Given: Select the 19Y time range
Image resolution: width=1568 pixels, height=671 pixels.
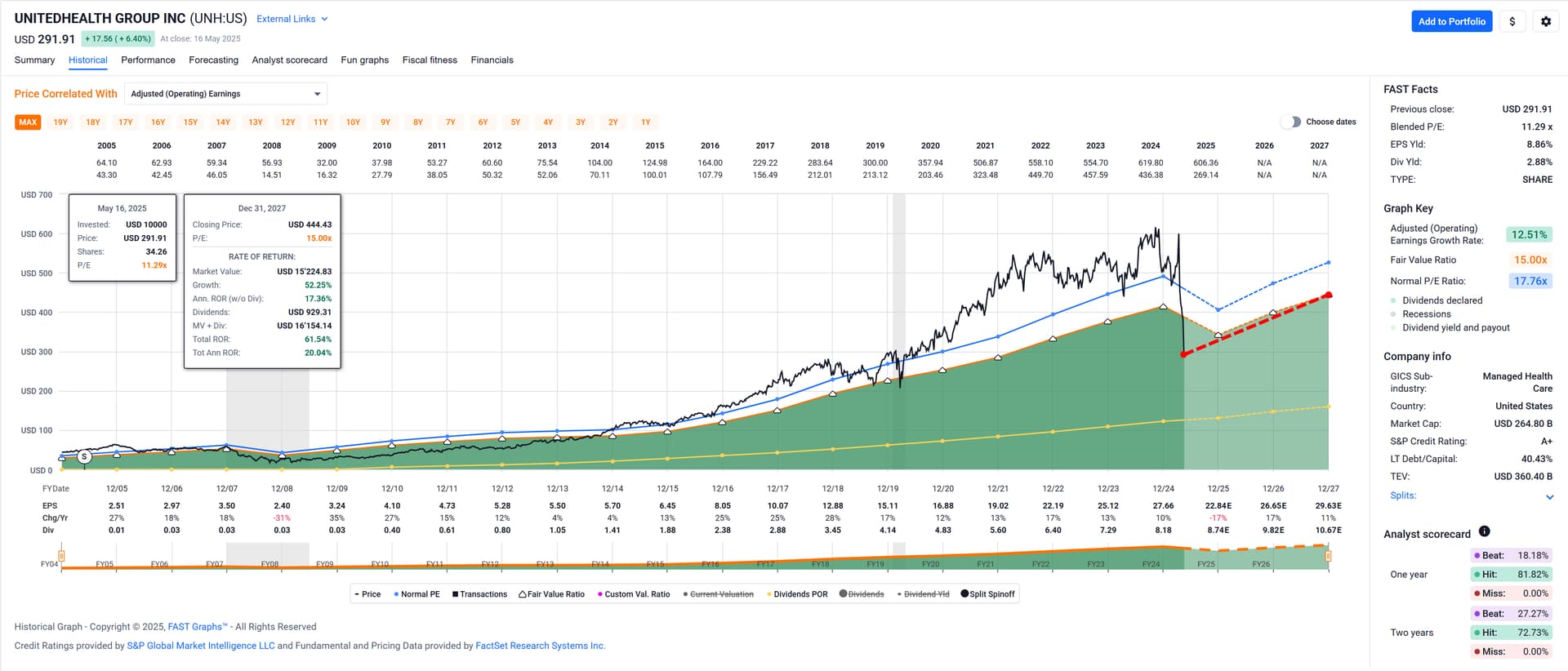Looking at the screenshot, I should pyautogui.click(x=60, y=122).
